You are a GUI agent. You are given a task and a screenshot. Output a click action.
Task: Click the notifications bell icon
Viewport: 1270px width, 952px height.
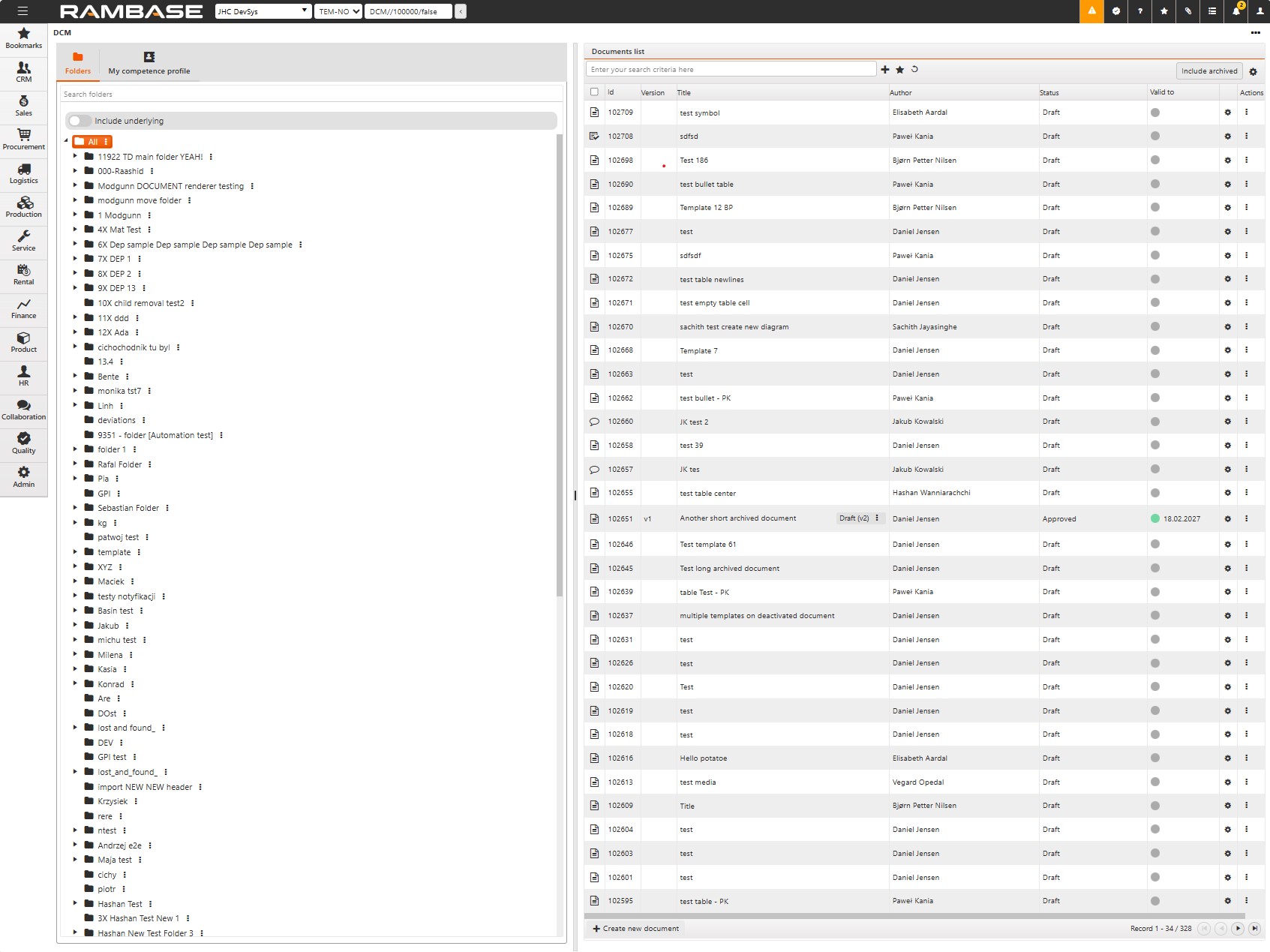[x=1235, y=11]
